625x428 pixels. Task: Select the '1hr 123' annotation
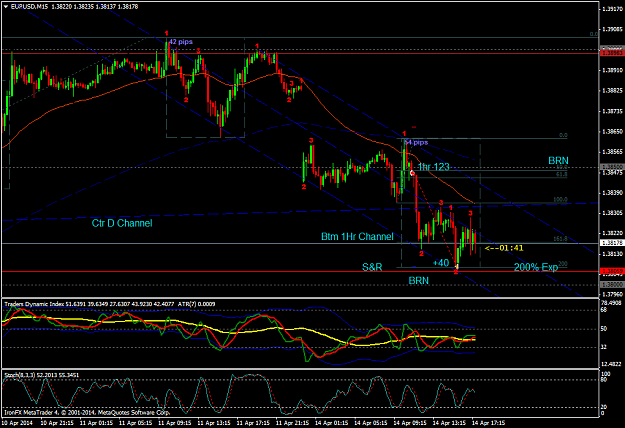click(x=434, y=167)
